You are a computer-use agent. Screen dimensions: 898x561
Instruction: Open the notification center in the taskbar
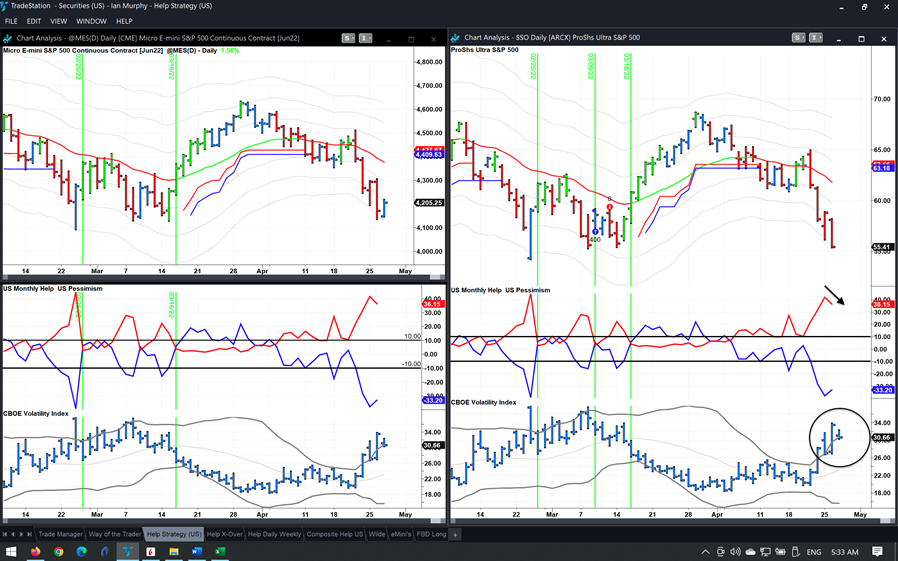[x=877, y=552]
